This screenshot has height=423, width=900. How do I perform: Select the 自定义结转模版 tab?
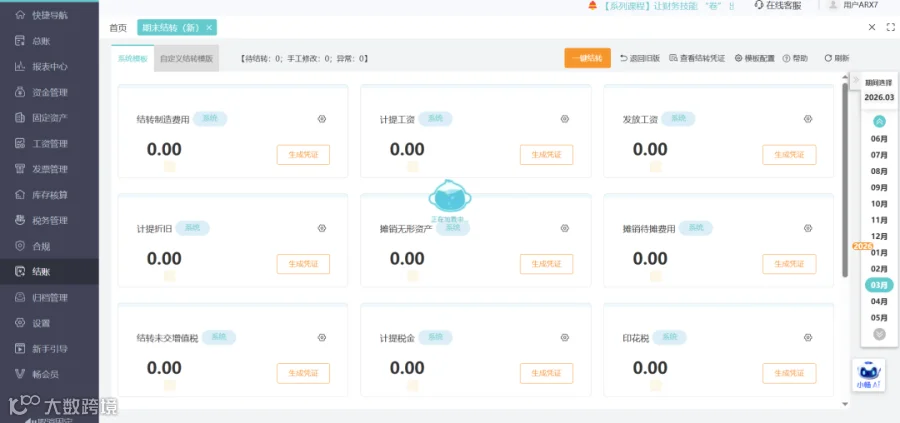point(187,59)
